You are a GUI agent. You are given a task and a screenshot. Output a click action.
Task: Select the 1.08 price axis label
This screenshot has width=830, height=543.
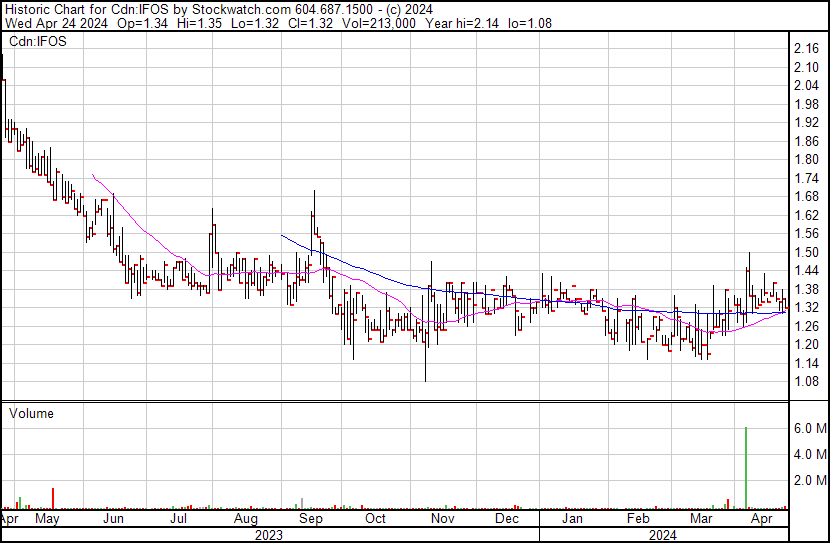[806, 381]
